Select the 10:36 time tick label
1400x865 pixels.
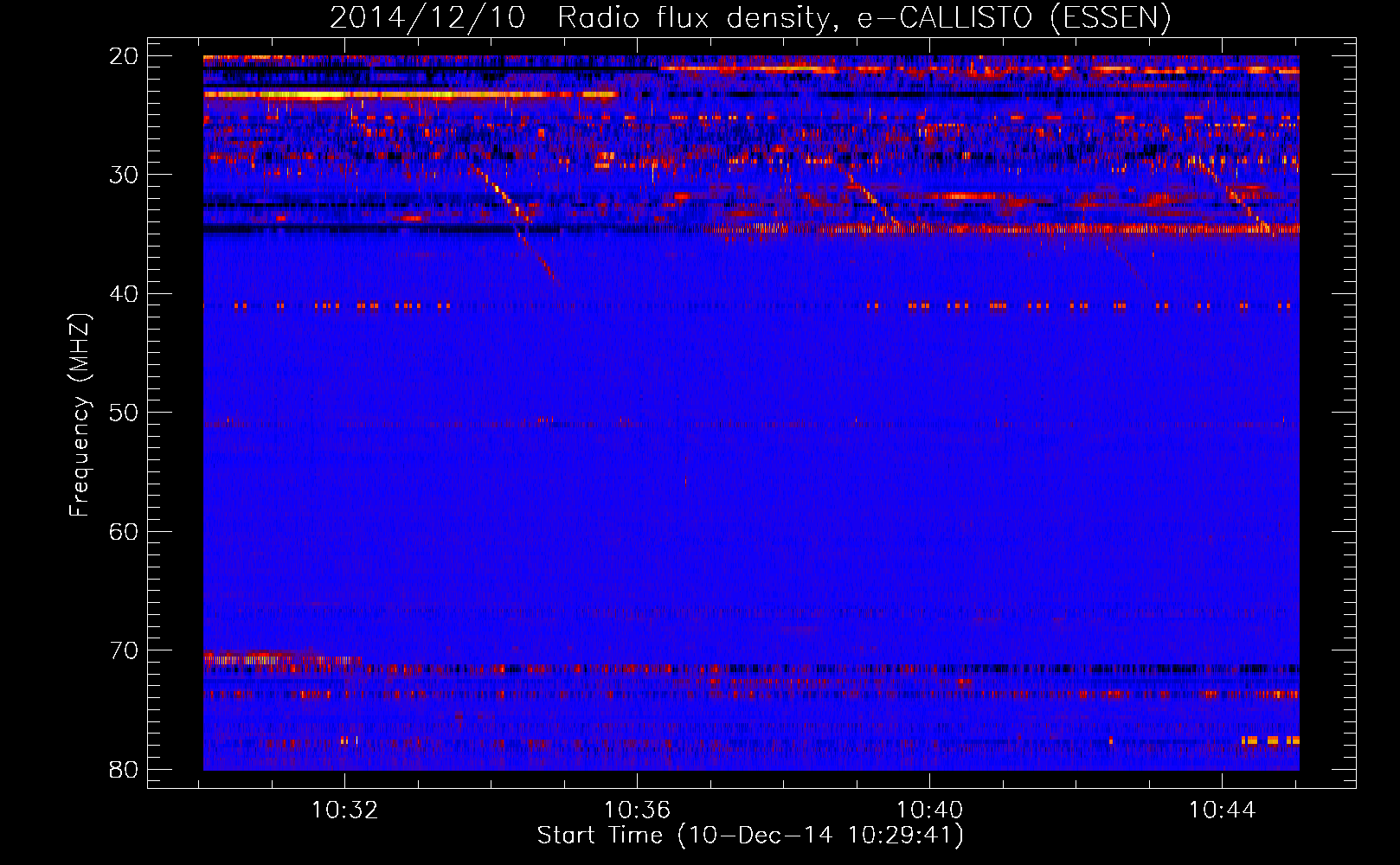coord(638,811)
